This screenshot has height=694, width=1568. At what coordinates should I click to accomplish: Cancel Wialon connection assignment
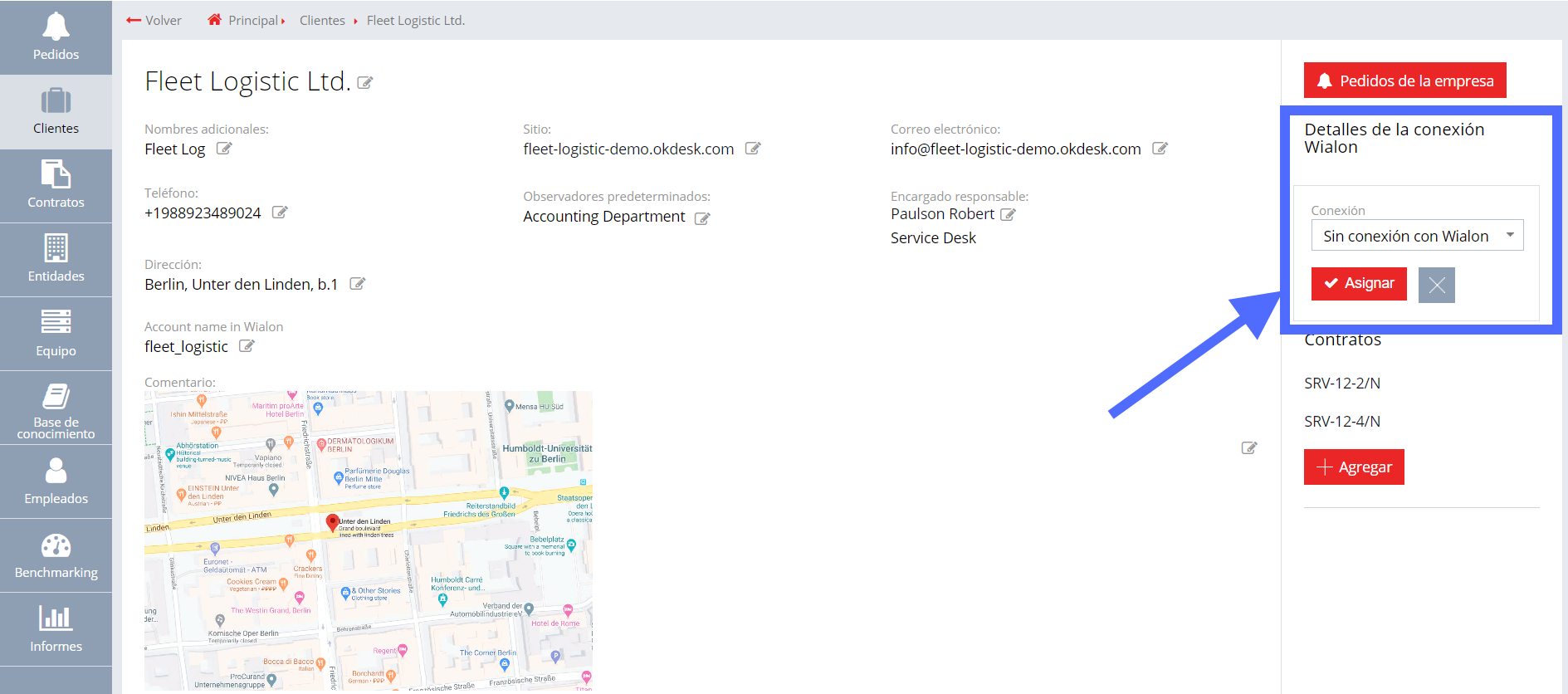click(x=1436, y=285)
